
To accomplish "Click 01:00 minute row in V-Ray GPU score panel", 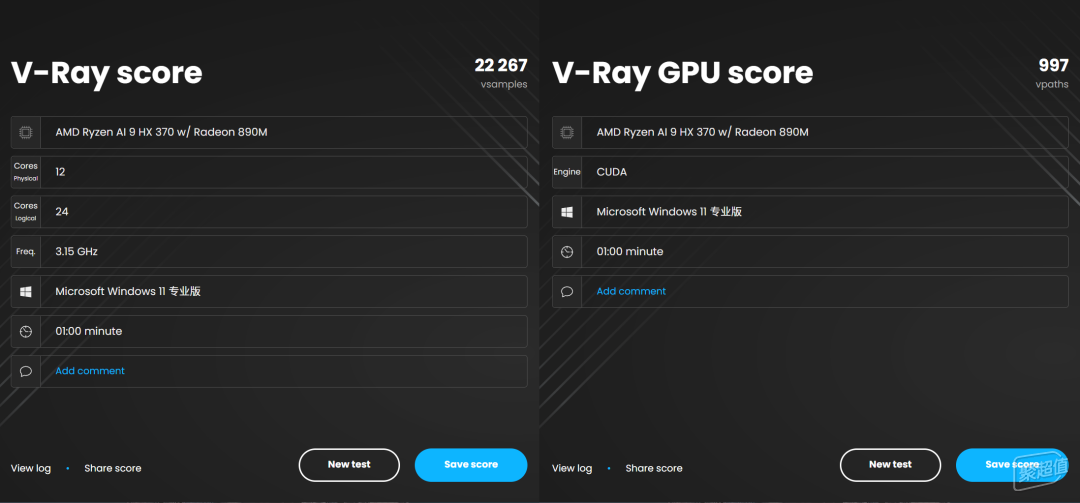I will point(810,252).
